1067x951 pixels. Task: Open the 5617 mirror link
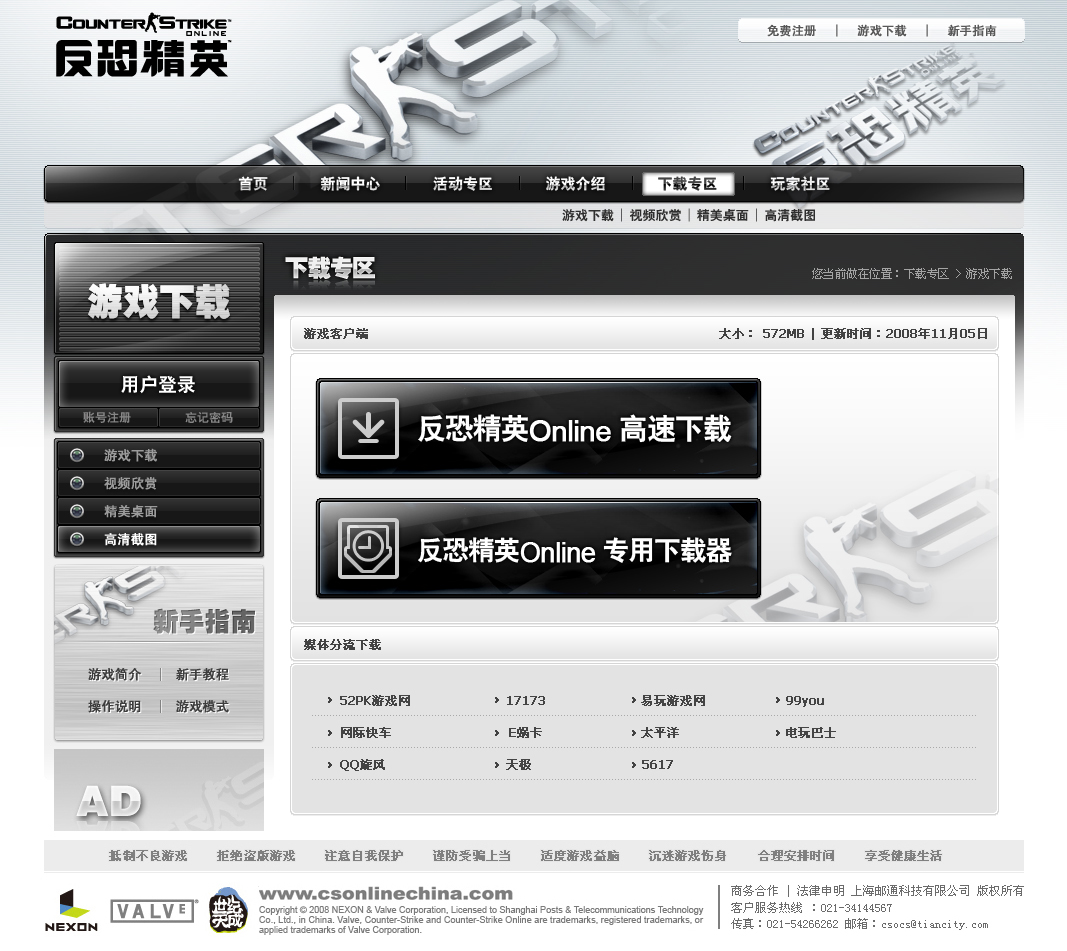click(657, 765)
